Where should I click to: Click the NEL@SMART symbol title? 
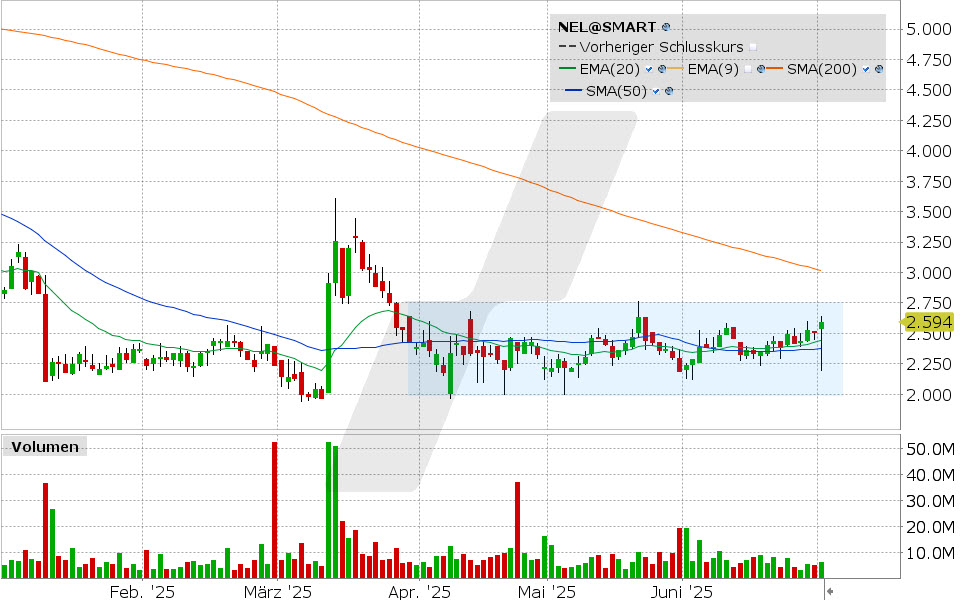pyautogui.click(x=607, y=27)
